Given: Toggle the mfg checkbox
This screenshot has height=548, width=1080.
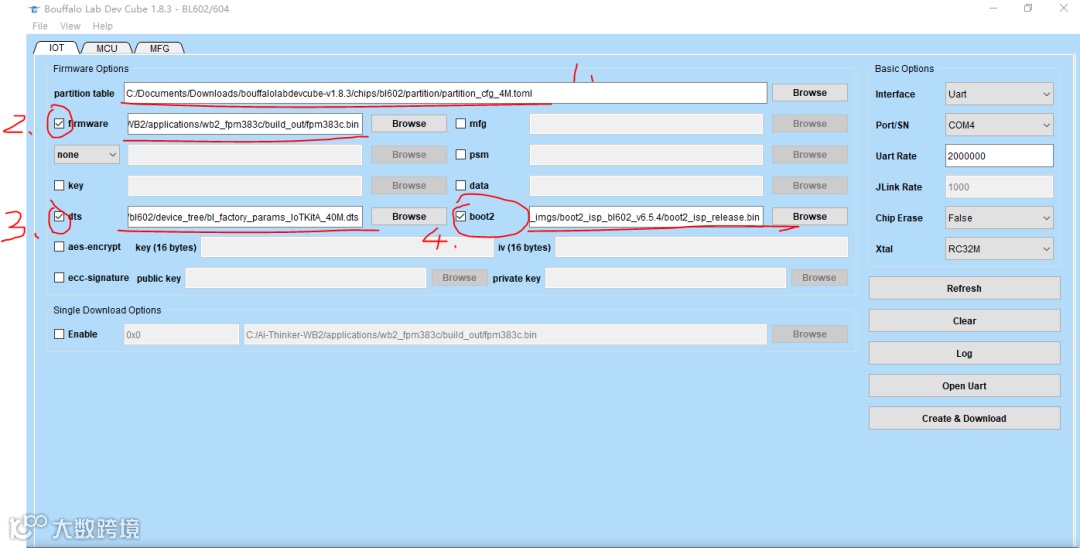Looking at the screenshot, I should 461,124.
